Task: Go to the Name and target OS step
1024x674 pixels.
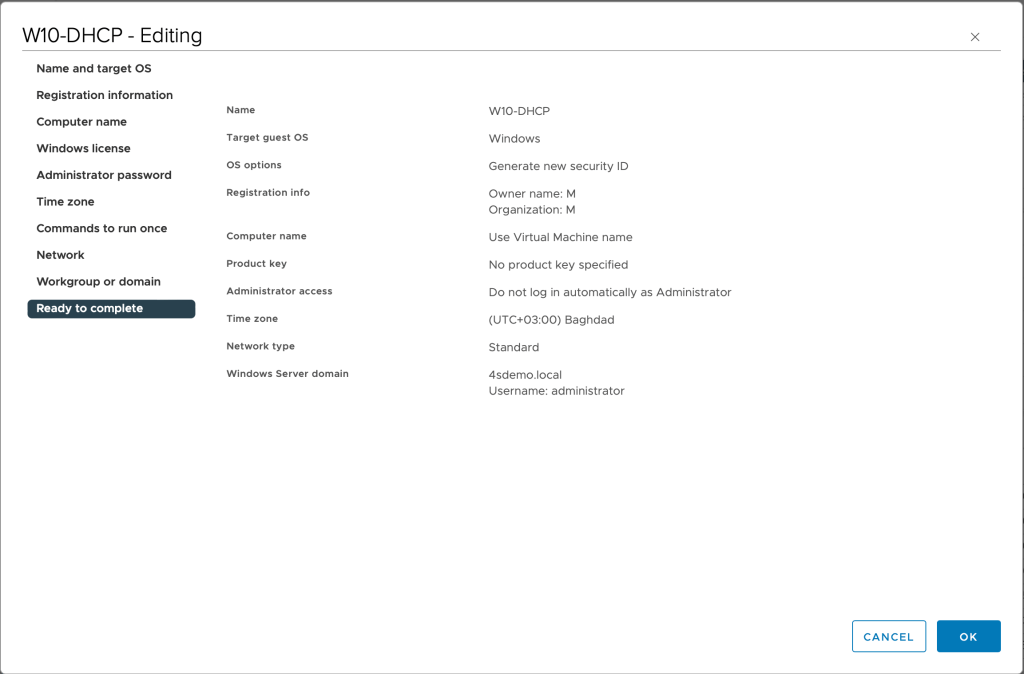Action: click(x=94, y=69)
